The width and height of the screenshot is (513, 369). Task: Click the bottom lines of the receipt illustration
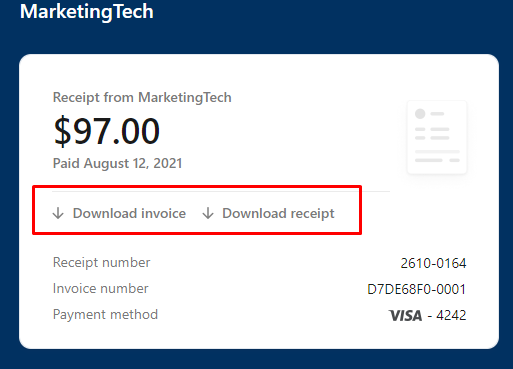tap(437, 156)
